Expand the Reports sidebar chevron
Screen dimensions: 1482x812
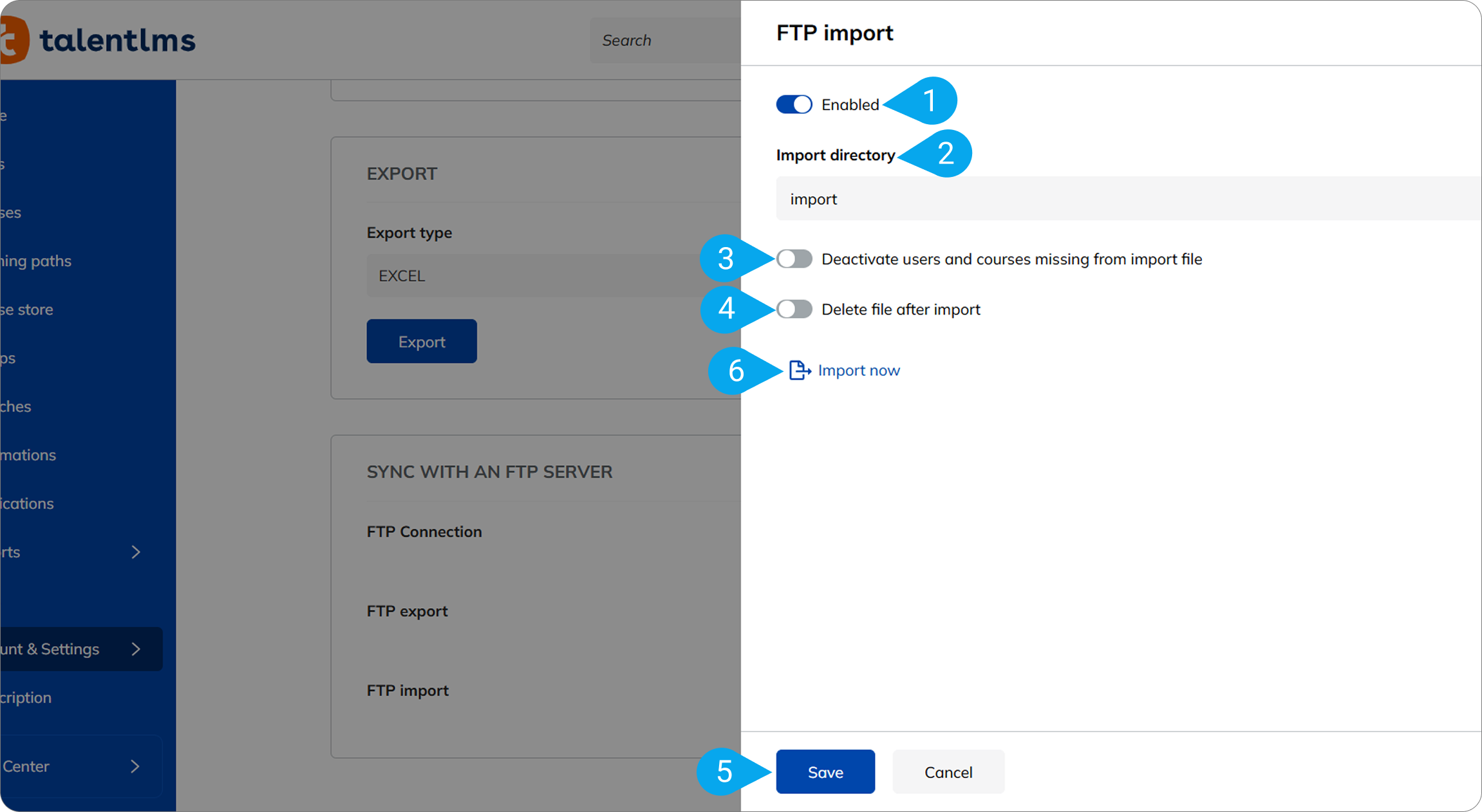point(136,552)
